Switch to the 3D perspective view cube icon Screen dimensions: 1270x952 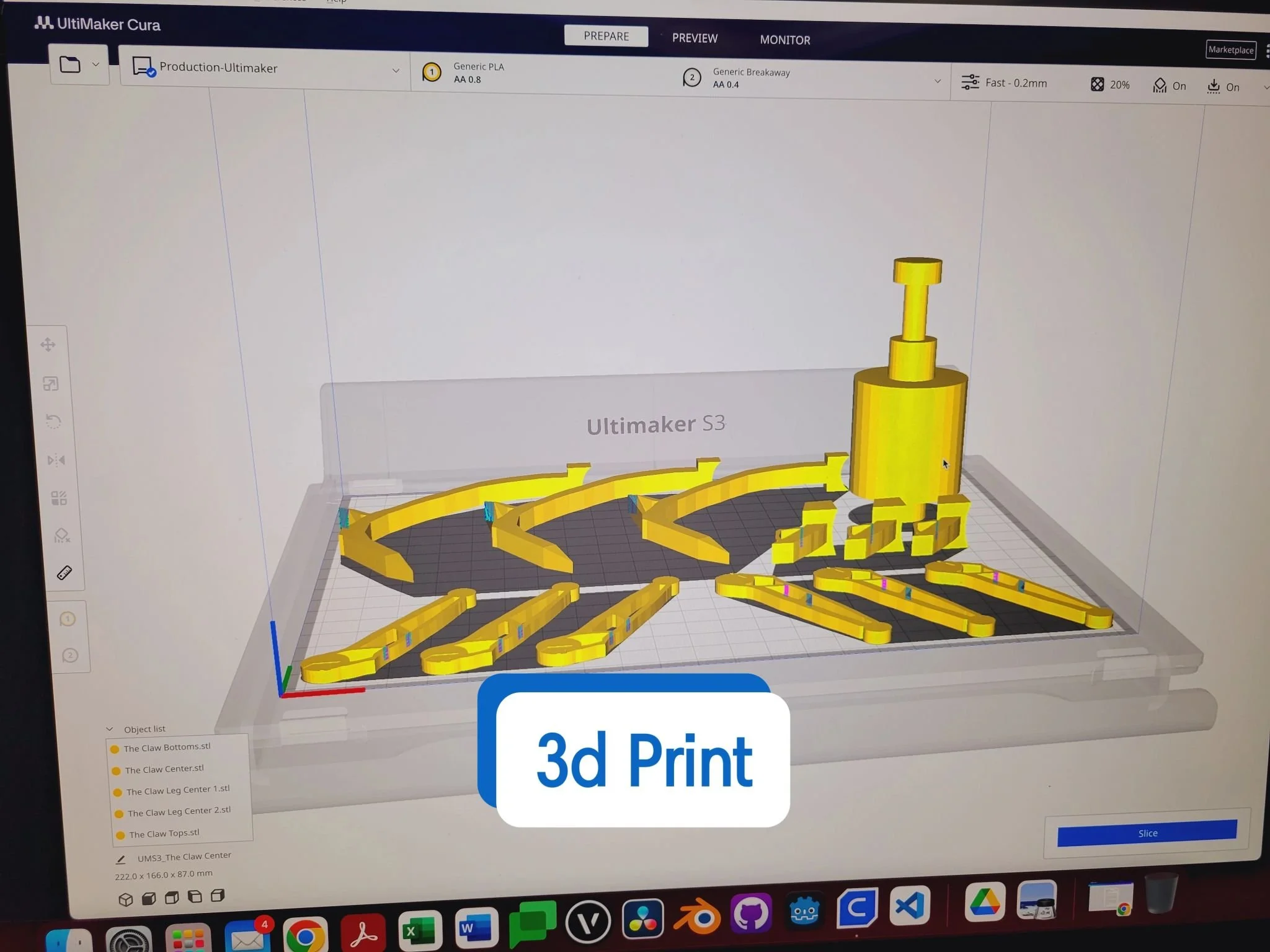pos(126,899)
